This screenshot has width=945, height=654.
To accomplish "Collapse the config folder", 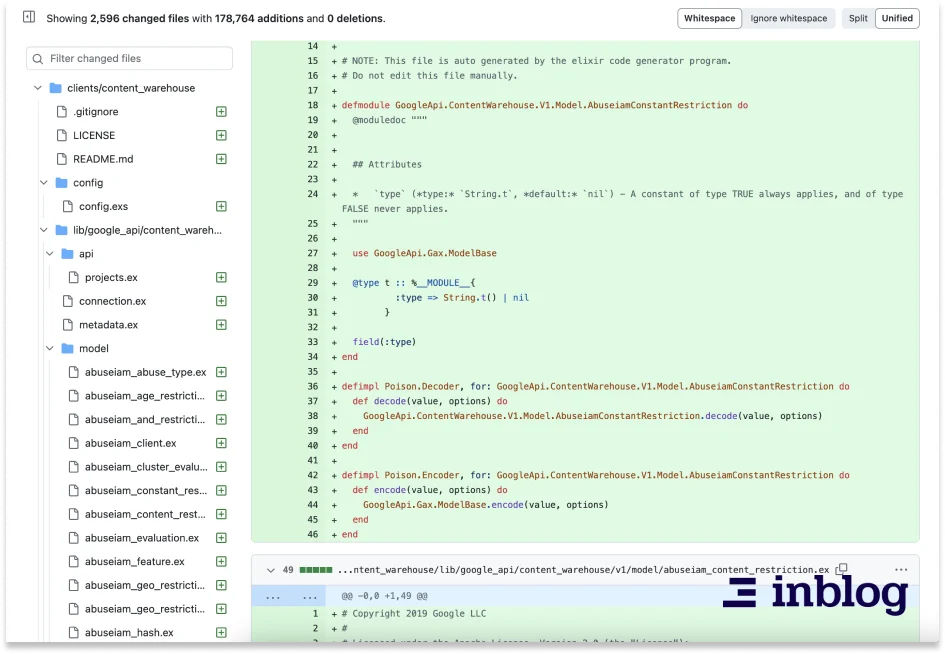I will tap(44, 183).
